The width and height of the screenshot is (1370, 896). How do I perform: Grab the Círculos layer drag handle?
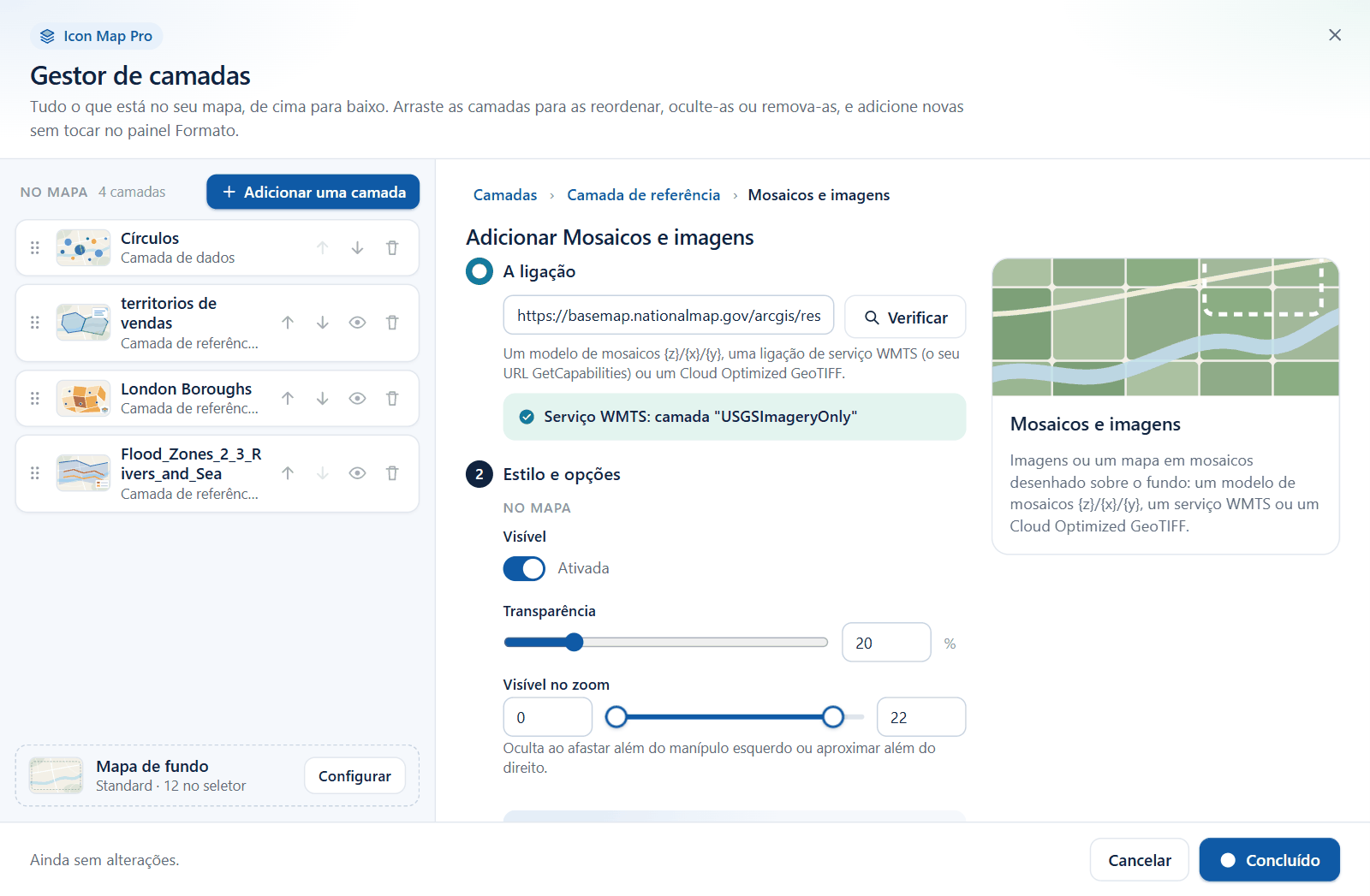35,248
